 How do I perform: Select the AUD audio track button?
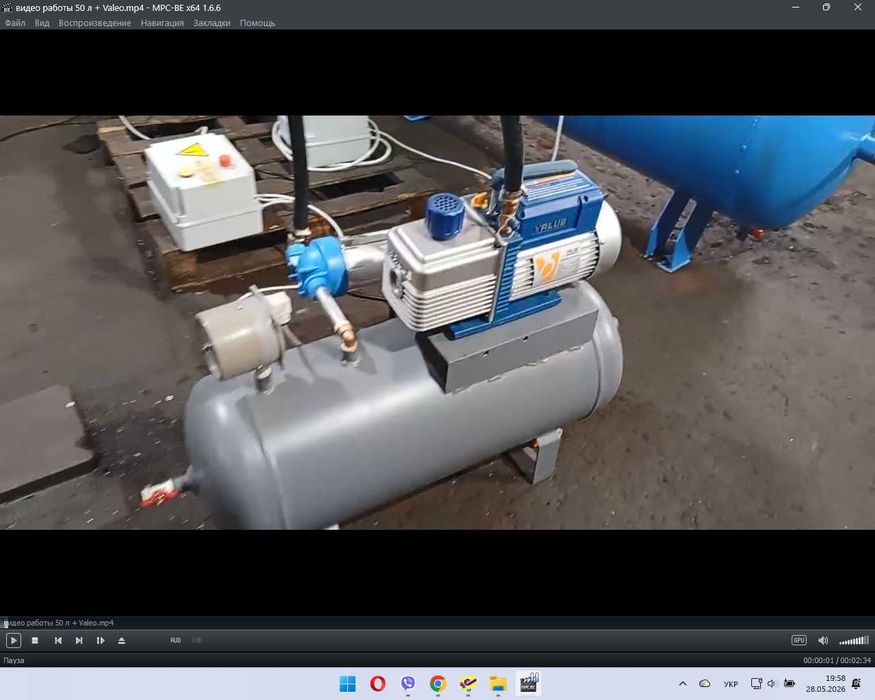pyautogui.click(x=176, y=640)
